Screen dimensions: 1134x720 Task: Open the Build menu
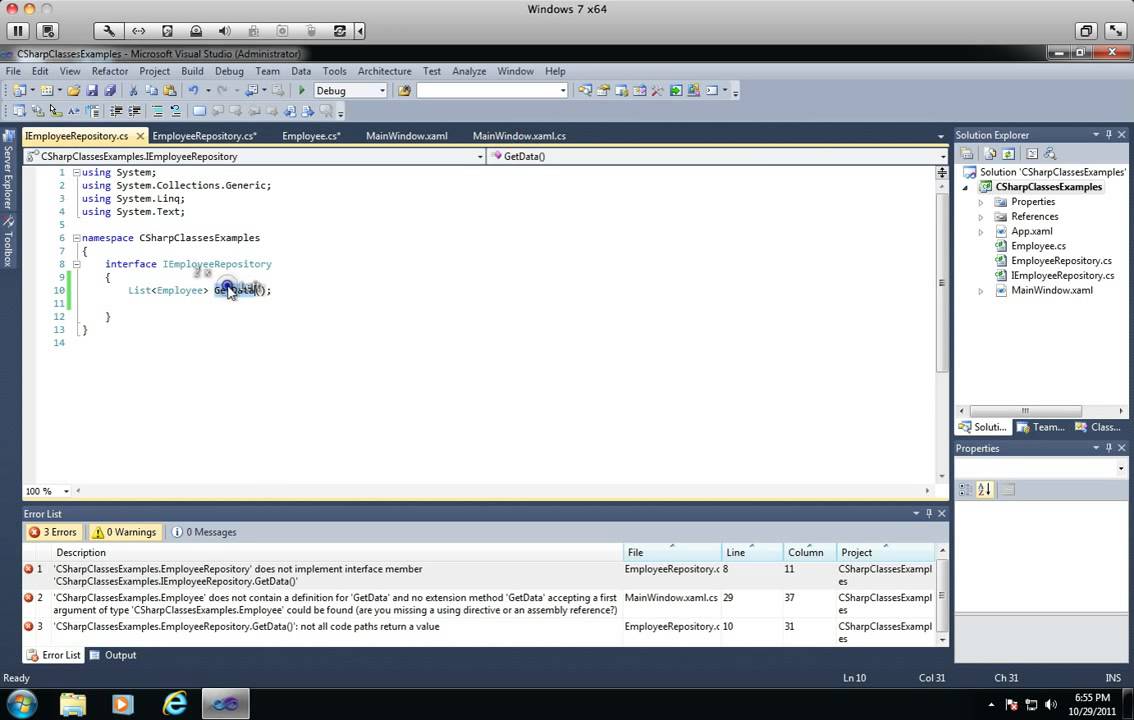(x=192, y=71)
